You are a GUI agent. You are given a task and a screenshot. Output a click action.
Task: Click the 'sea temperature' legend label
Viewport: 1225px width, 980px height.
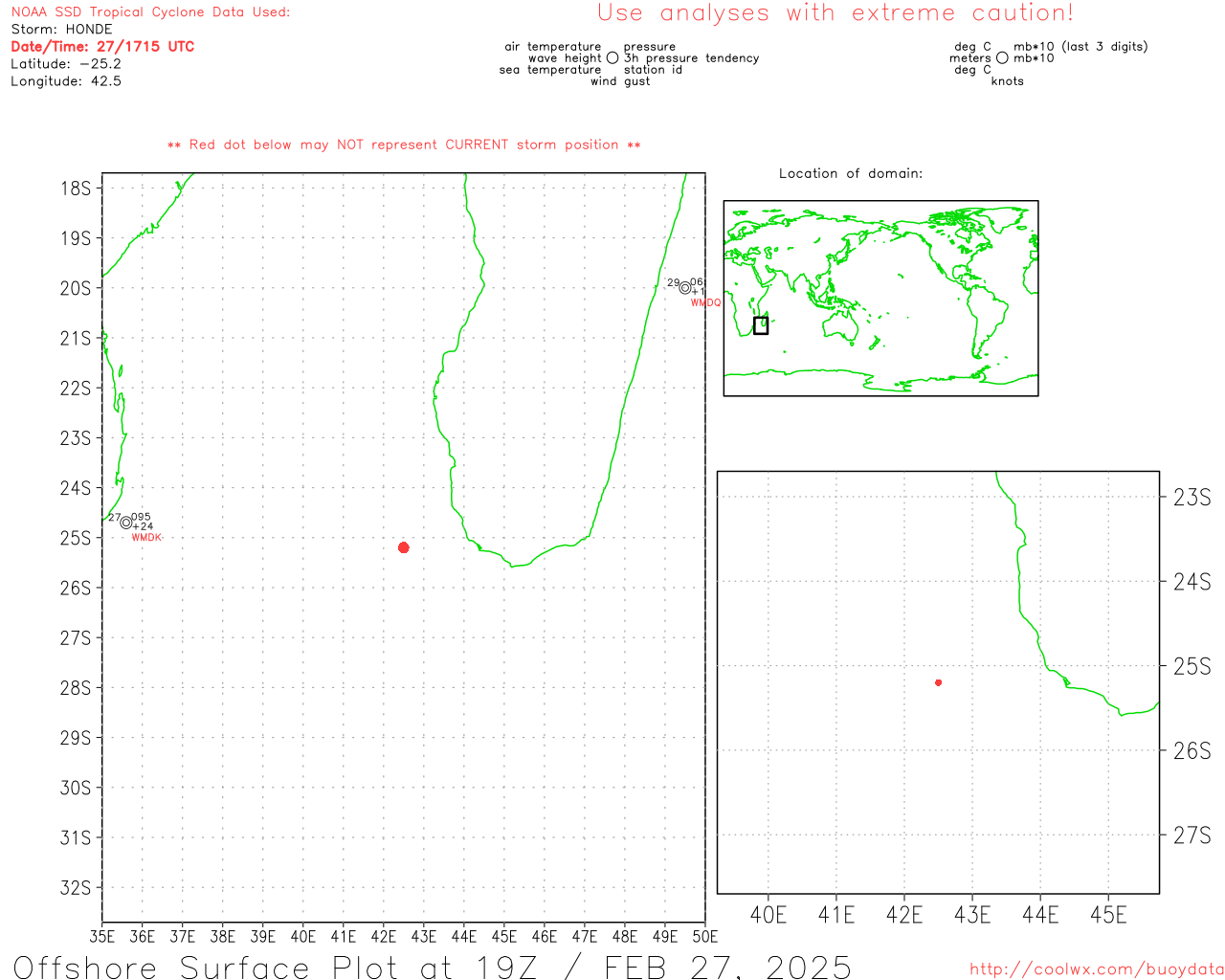pyautogui.click(x=550, y=70)
